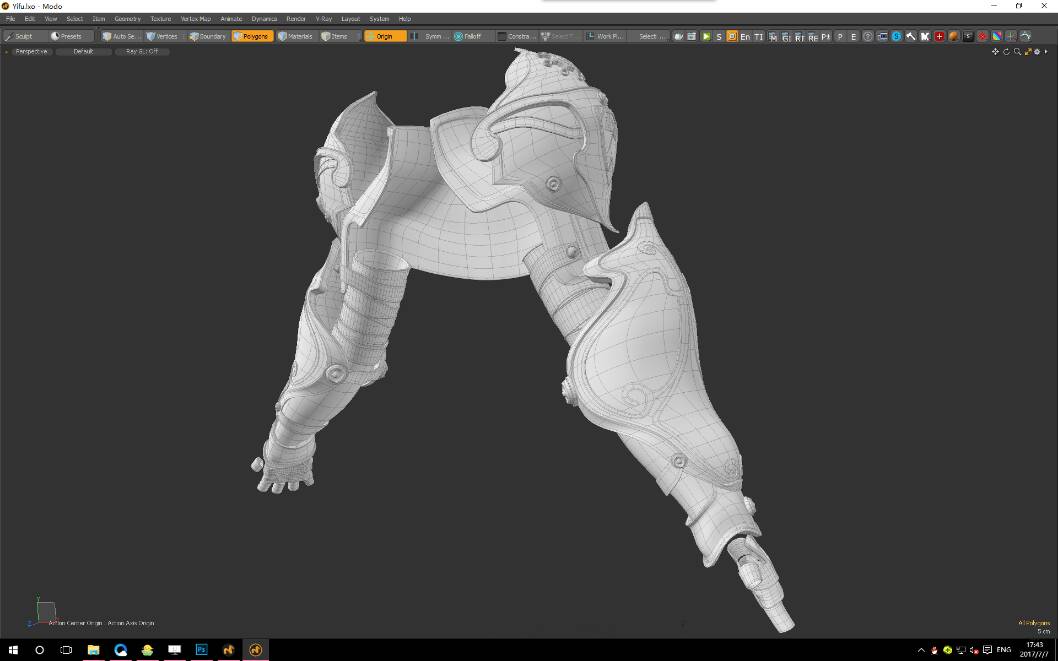Open the File menu
Image resolution: width=1058 pixels, height=661 pixels.
tap(10, 19)
